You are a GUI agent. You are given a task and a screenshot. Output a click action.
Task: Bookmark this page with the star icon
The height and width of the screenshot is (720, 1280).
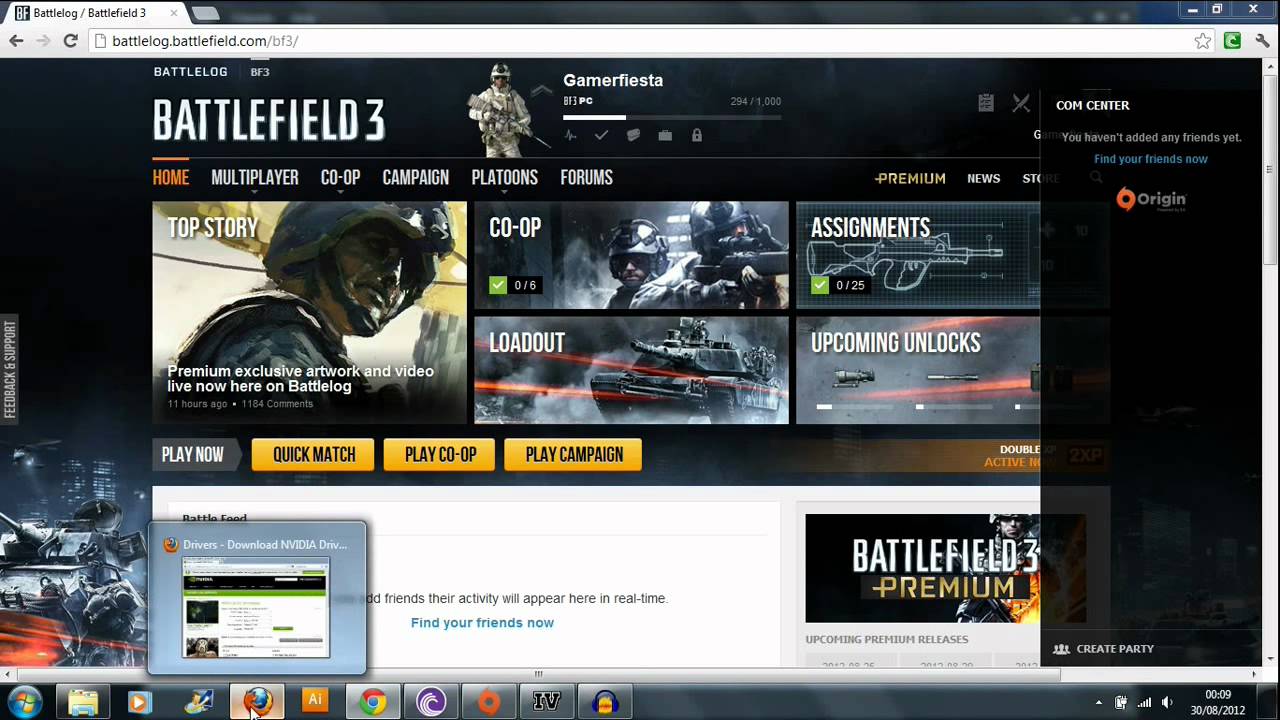pos(1203,41)
